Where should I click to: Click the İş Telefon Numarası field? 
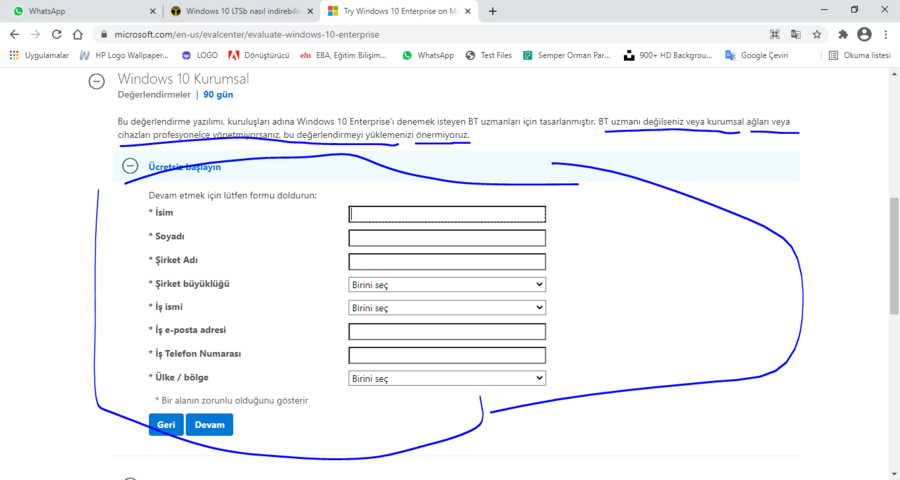(x=447, y=355)
